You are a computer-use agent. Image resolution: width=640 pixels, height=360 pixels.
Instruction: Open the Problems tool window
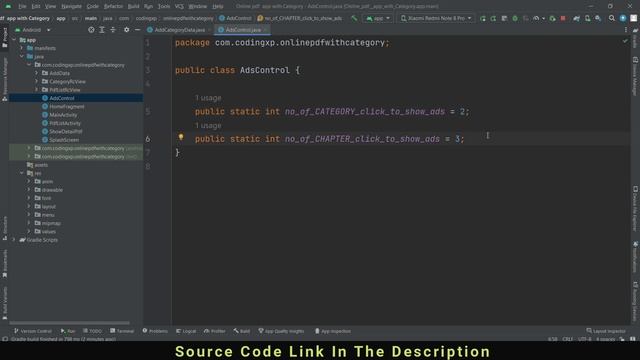point(155,331)
